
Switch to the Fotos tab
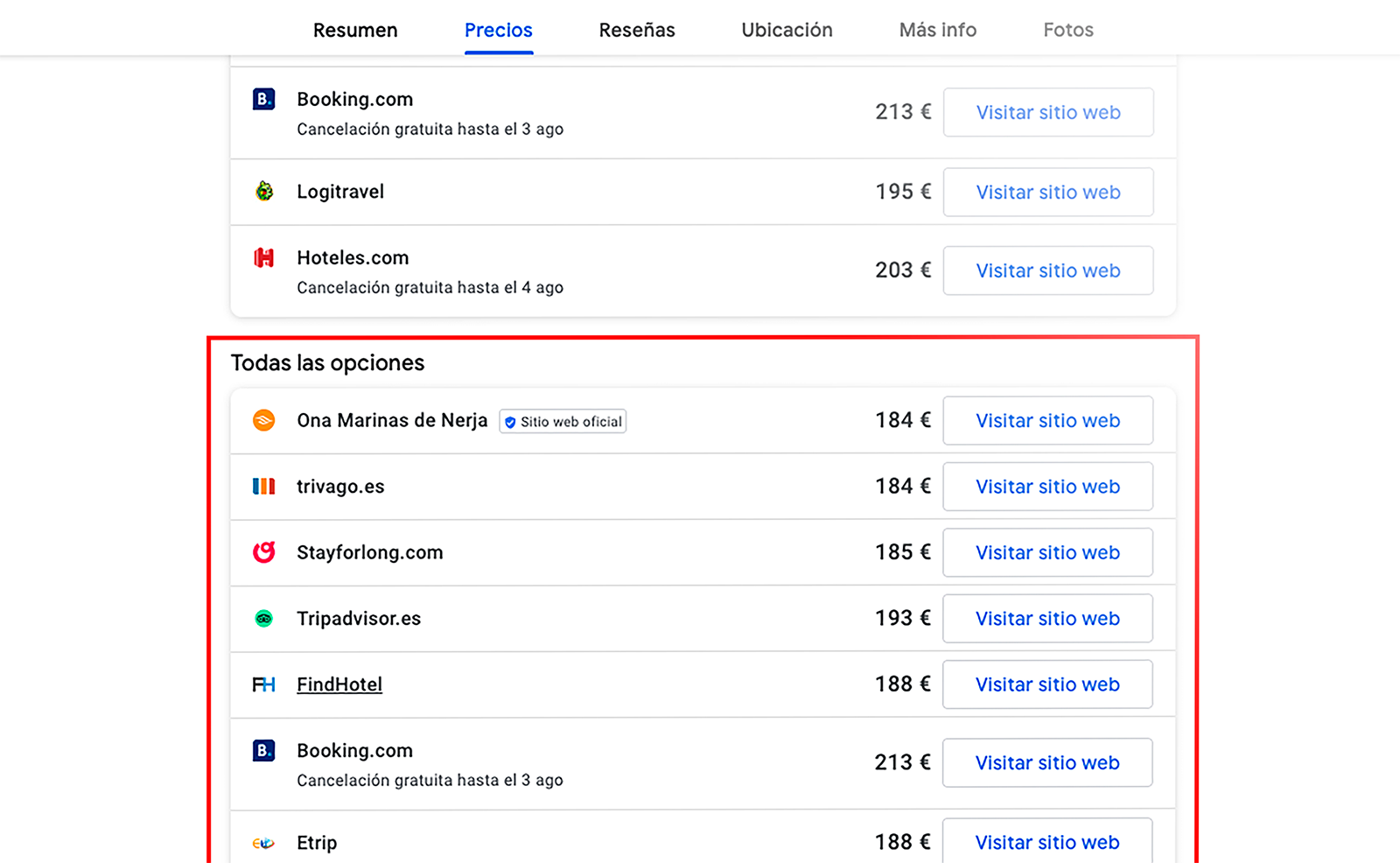click(x=1068, y=30)
